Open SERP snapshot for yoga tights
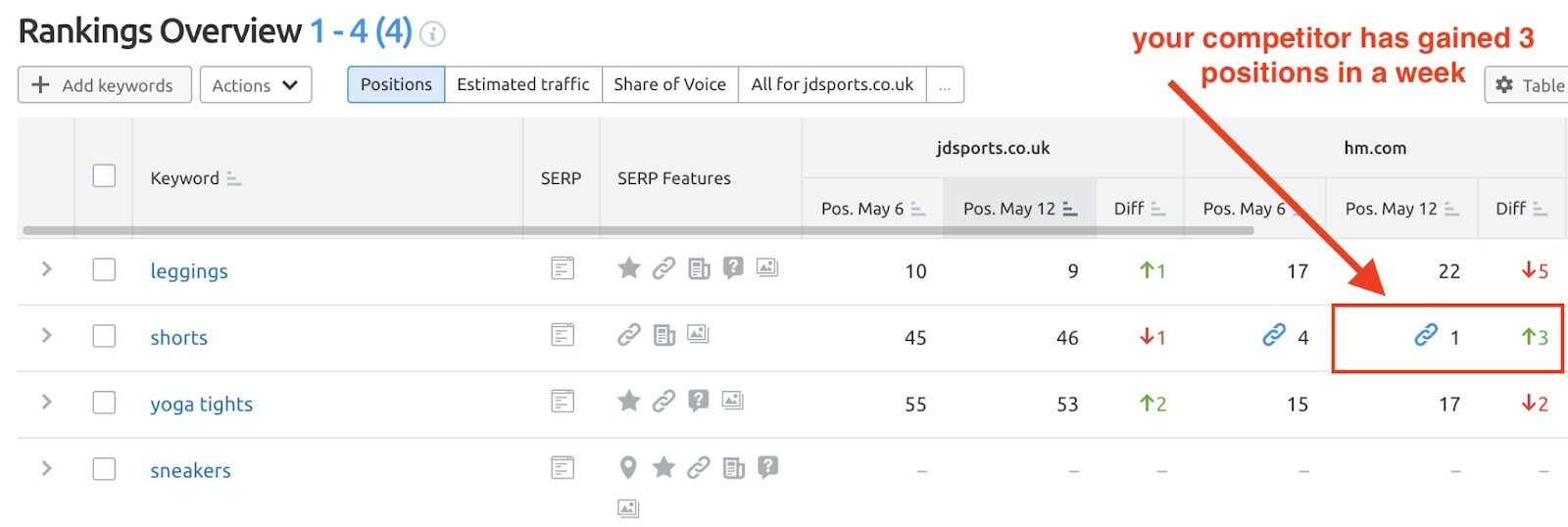The height and width of the screenshot is (527, 1568). (x=563, y=401)
